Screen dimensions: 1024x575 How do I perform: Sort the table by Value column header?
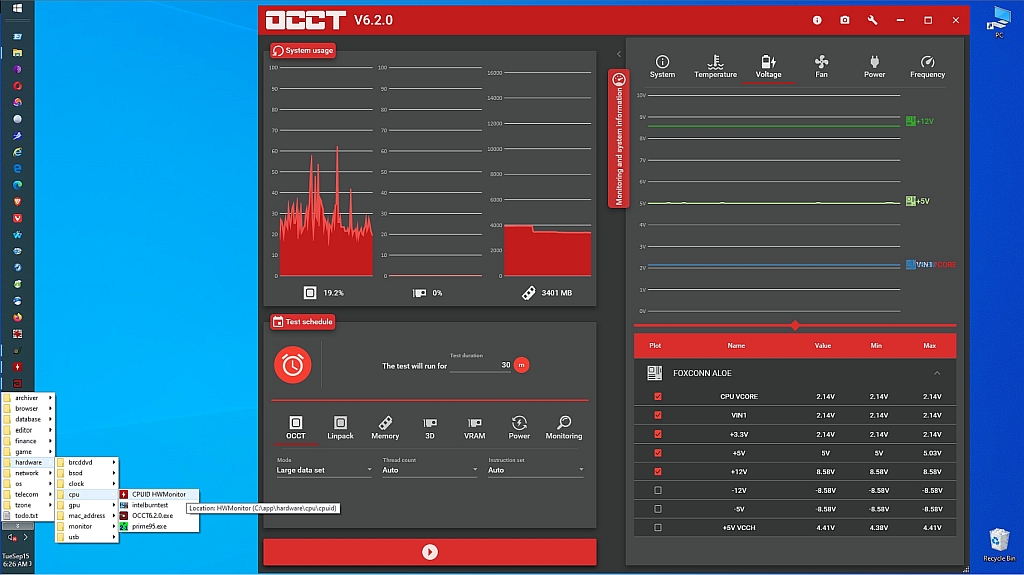tap(823, 346)
